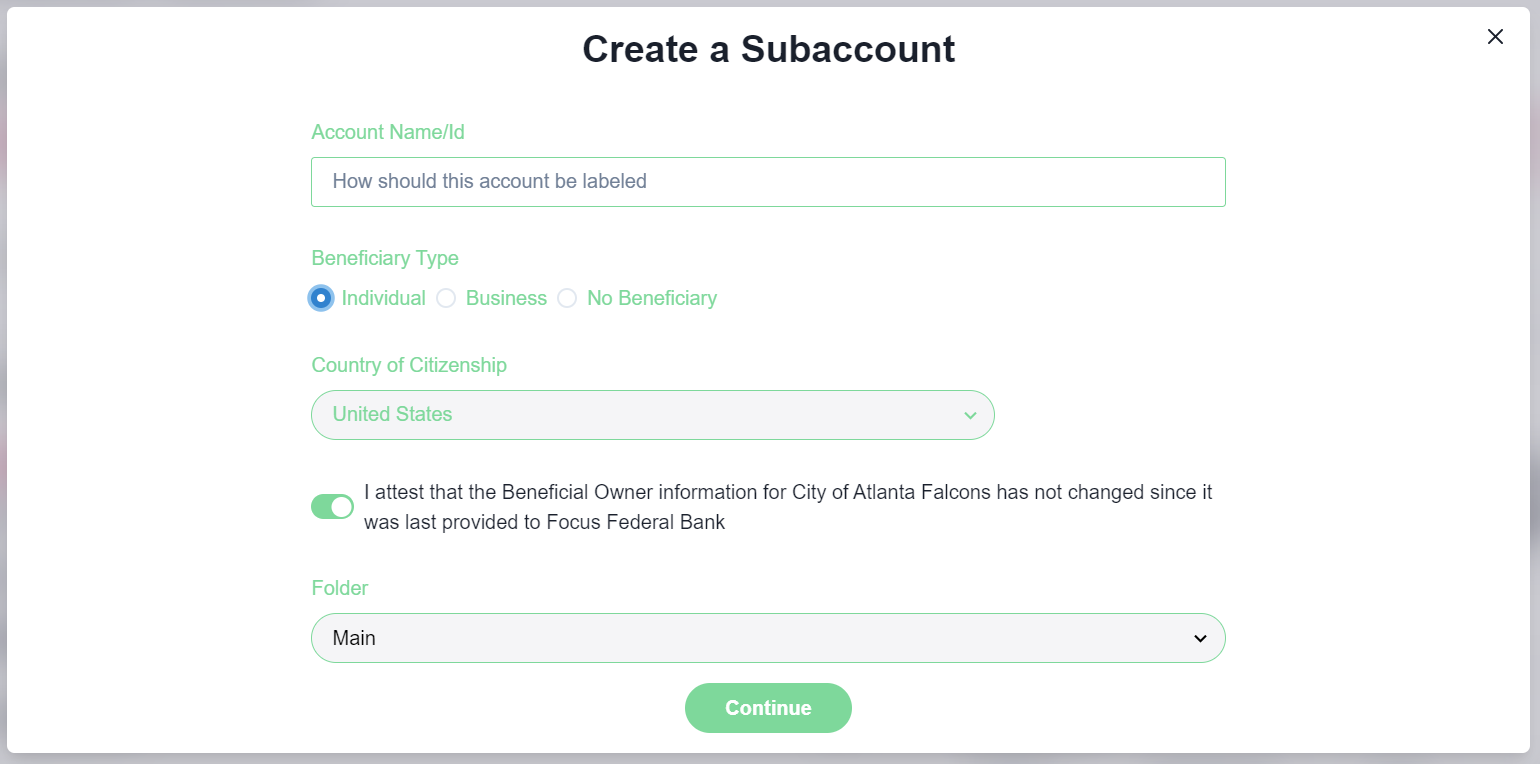Click the arrow icon in Folder selector
Image resolution: width=1540 pixels, height=764 pixels.
(1200, 639)
